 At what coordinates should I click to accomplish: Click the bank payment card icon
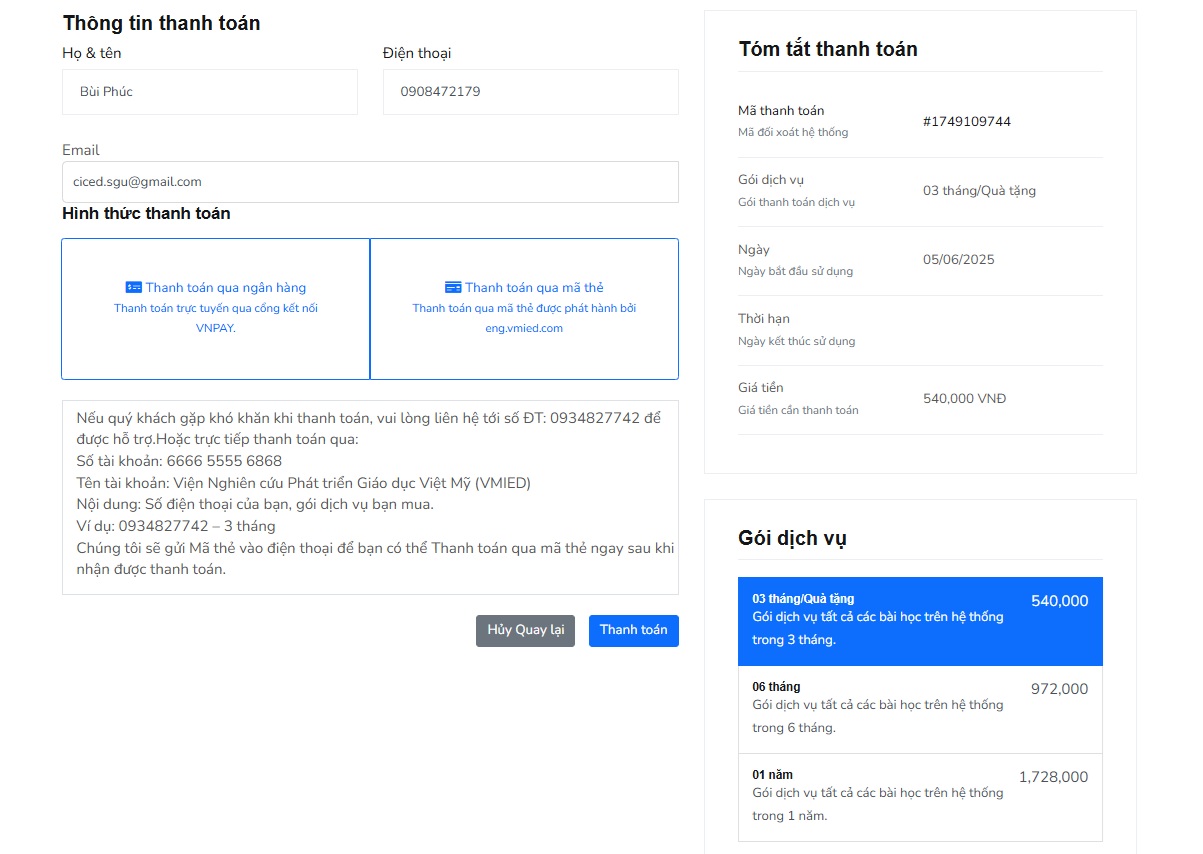tap(133, 287)
